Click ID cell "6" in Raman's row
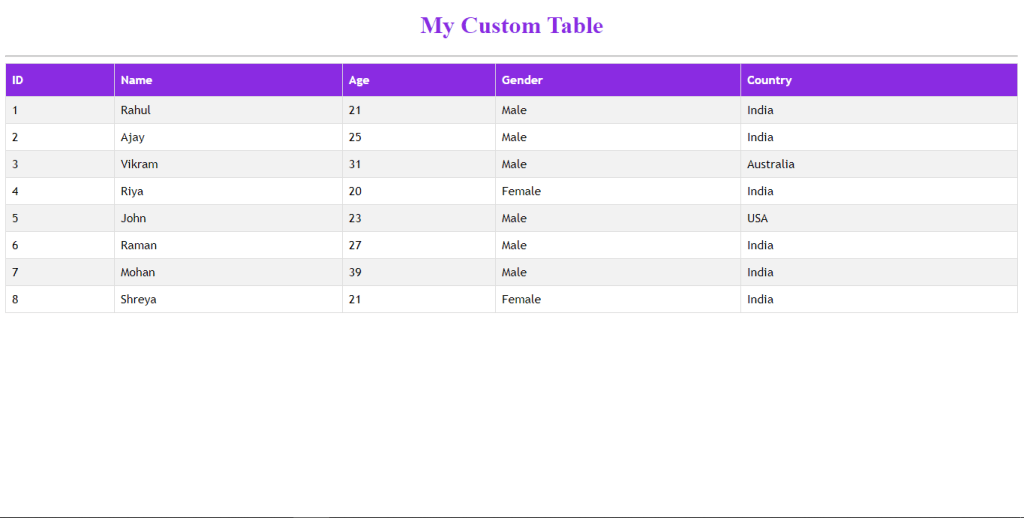 point(60,245)
